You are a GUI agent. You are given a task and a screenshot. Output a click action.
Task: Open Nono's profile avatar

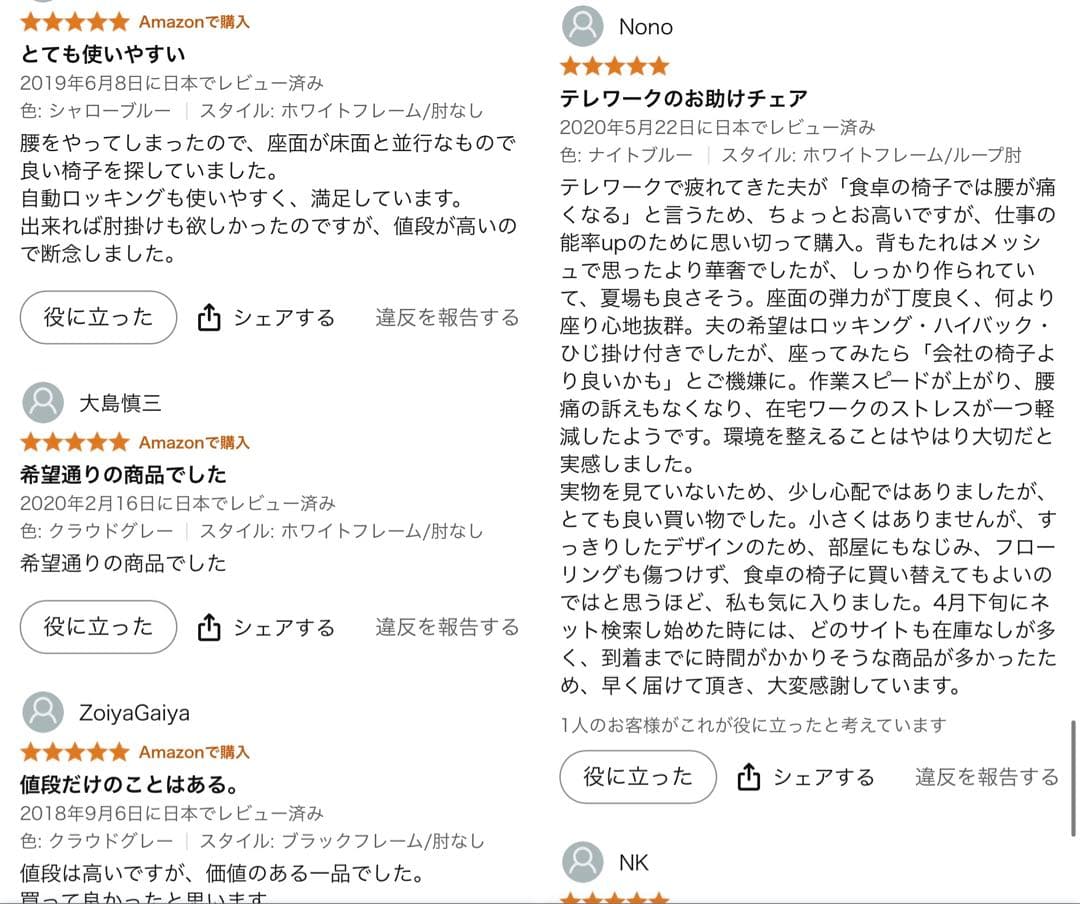(x=581, y=28)
